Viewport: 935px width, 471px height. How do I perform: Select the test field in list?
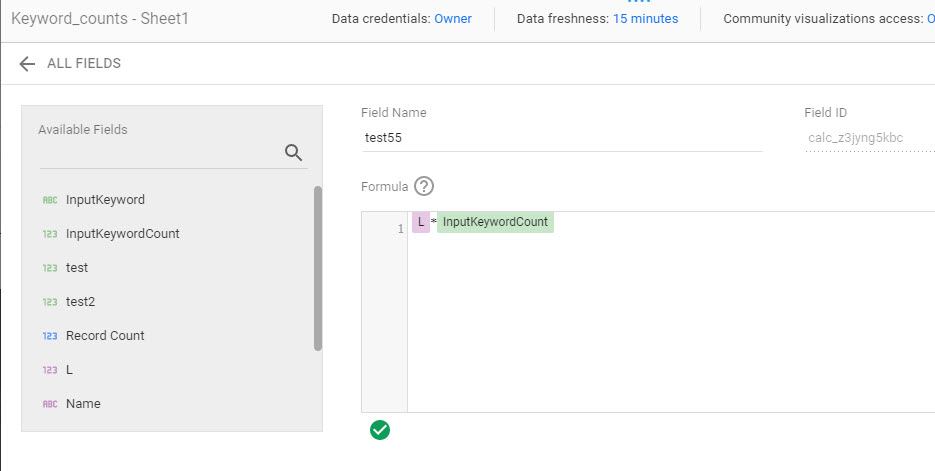[x=77, y=268]
